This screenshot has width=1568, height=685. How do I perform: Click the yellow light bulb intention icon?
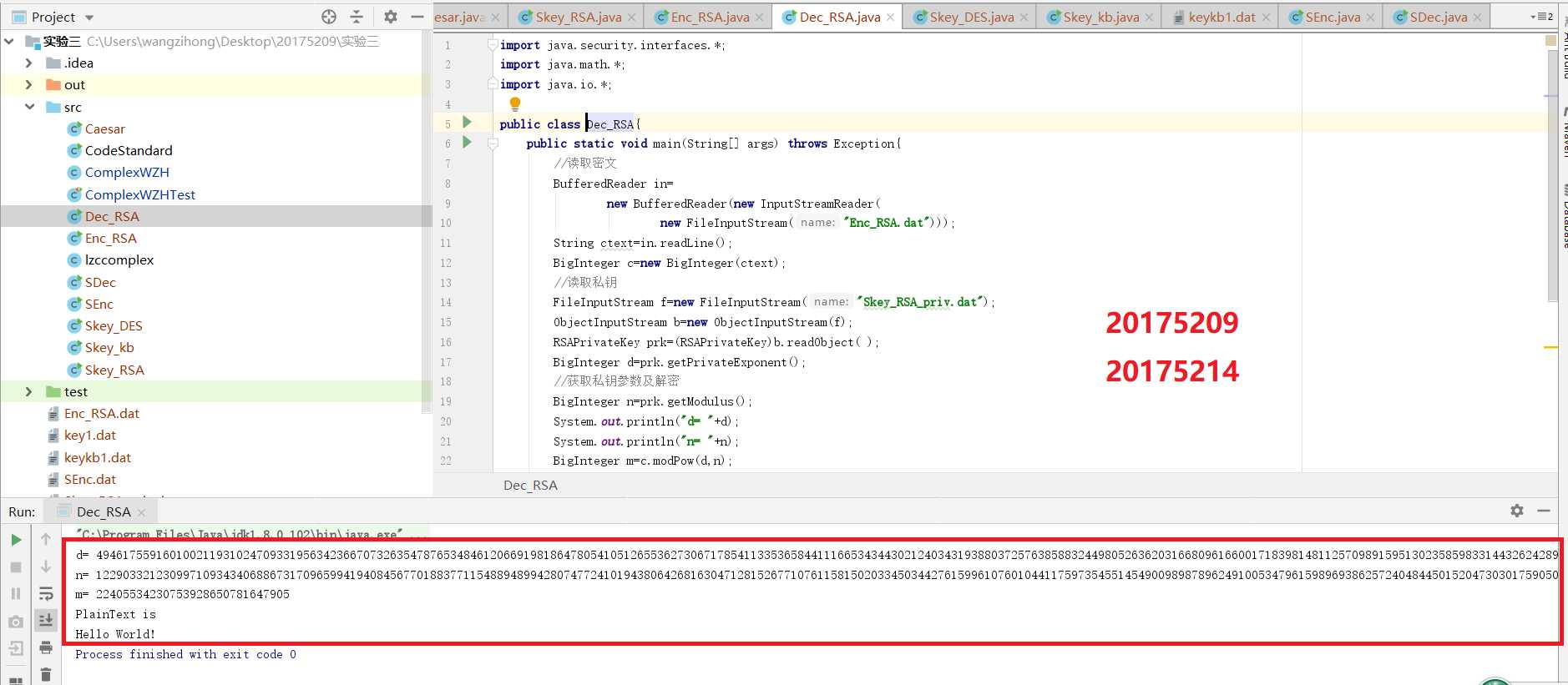coord(515,103)
